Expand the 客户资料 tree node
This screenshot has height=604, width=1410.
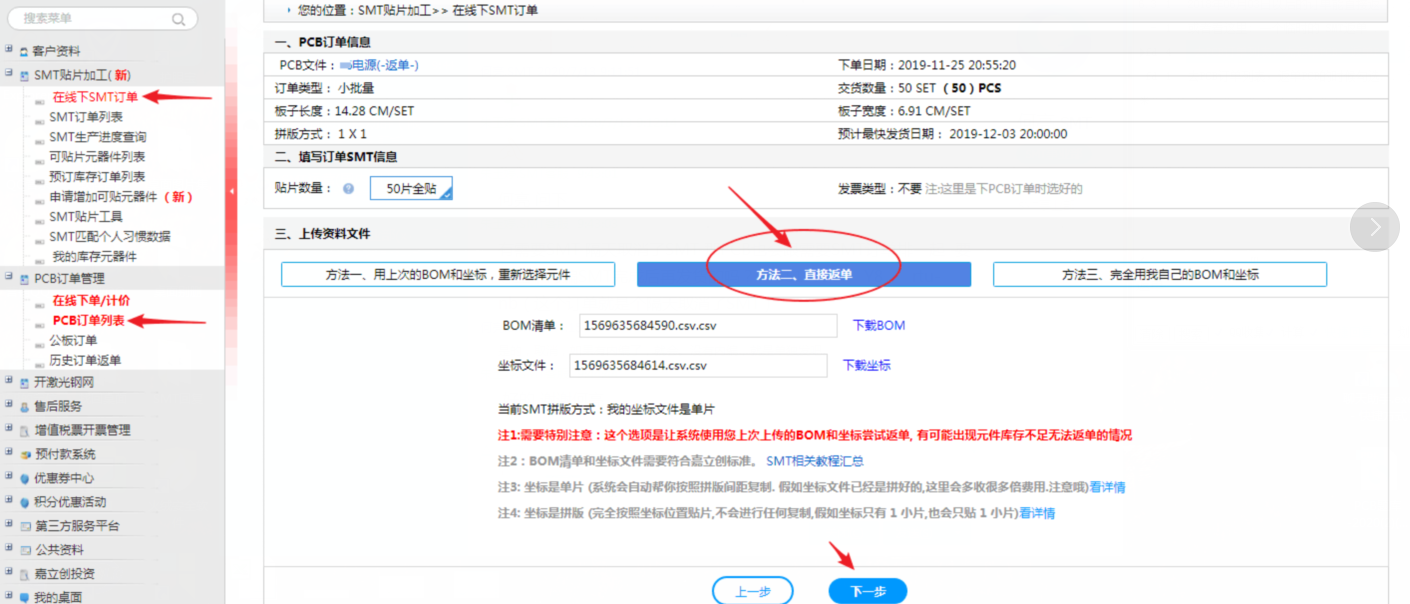click(9, 50)
